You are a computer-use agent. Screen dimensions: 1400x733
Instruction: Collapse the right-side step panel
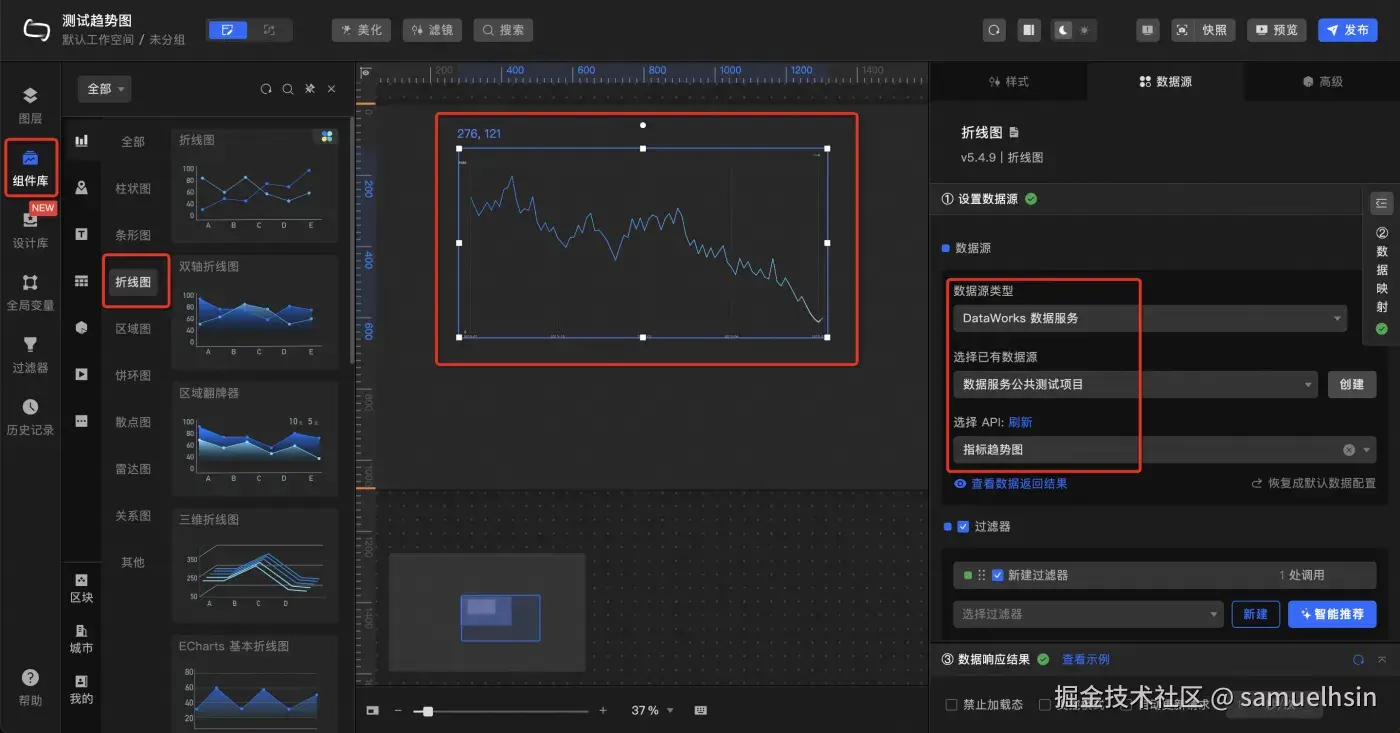(x=1381, y=203)
